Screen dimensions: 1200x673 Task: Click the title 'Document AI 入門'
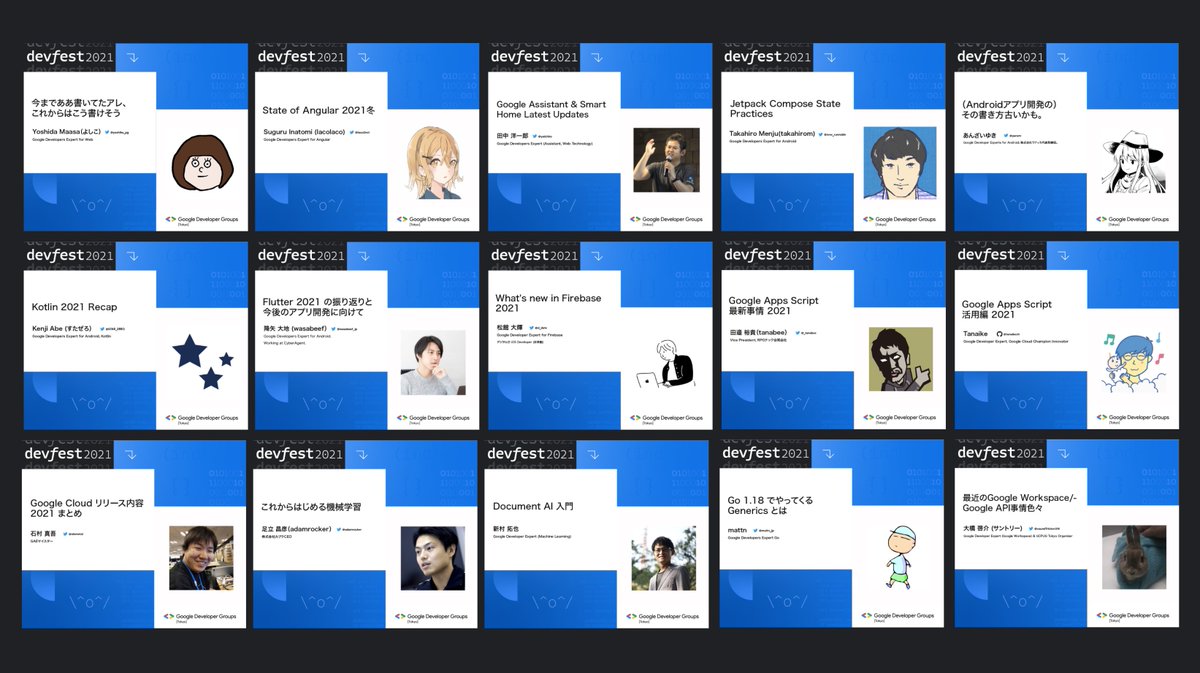point(533,506)
